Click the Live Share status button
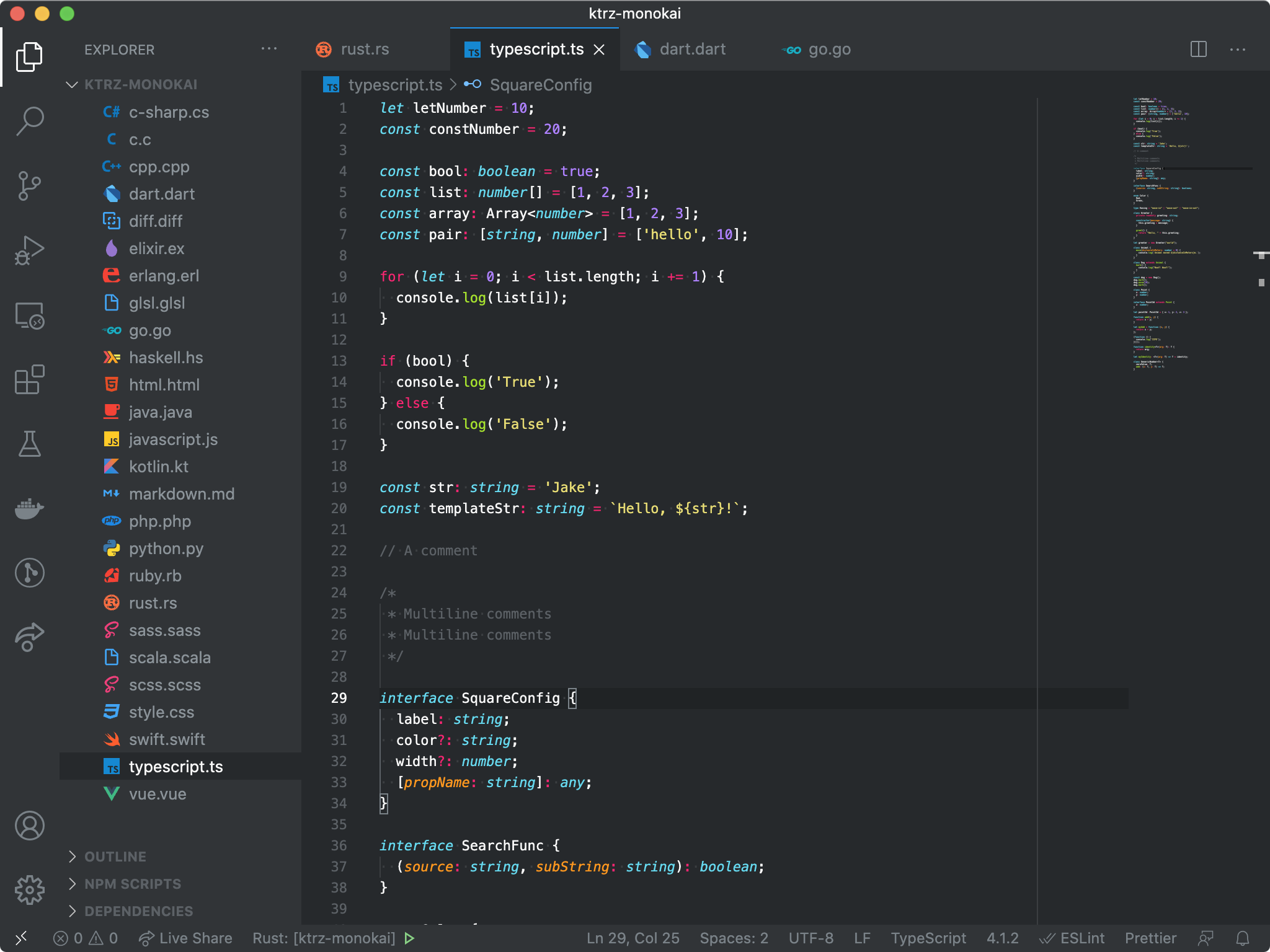 point(186,938)
